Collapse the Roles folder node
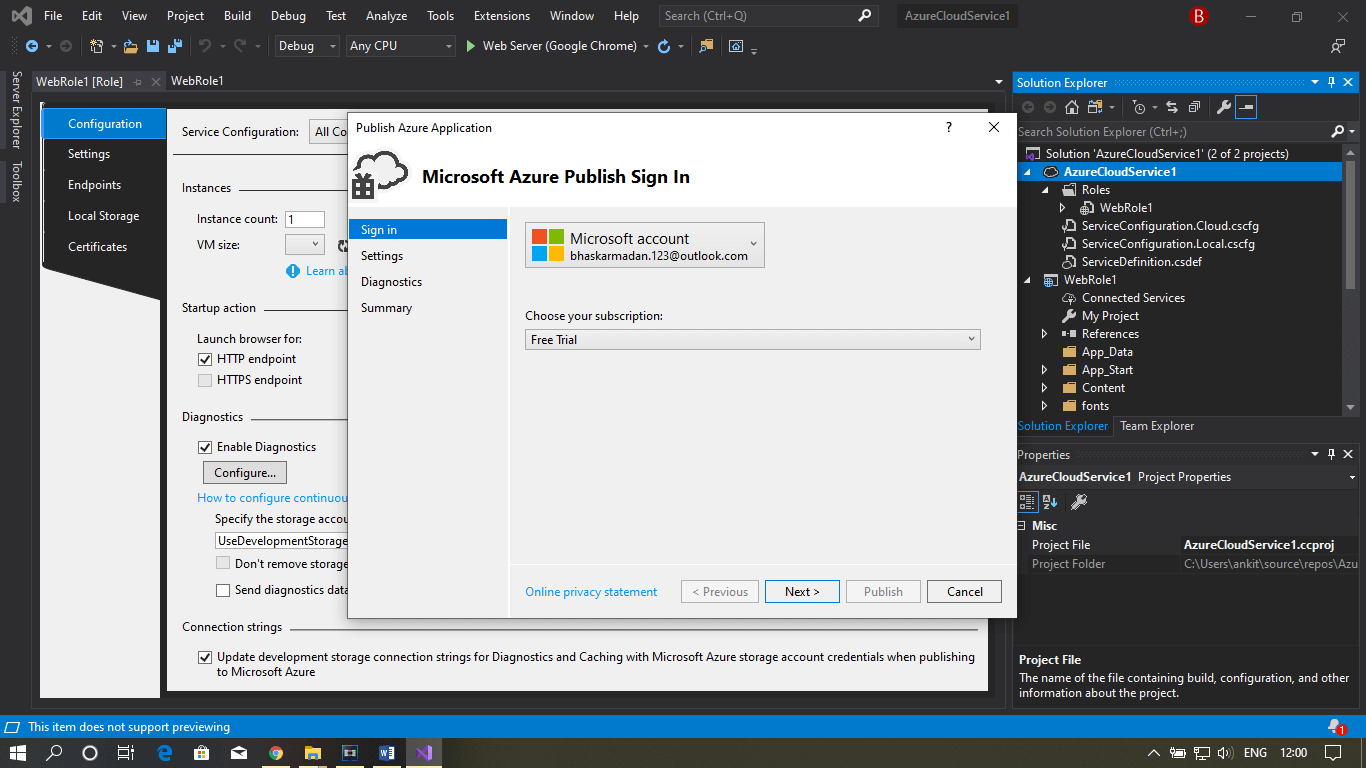This screenshot has height=768, width=1366. (1045, 190)
